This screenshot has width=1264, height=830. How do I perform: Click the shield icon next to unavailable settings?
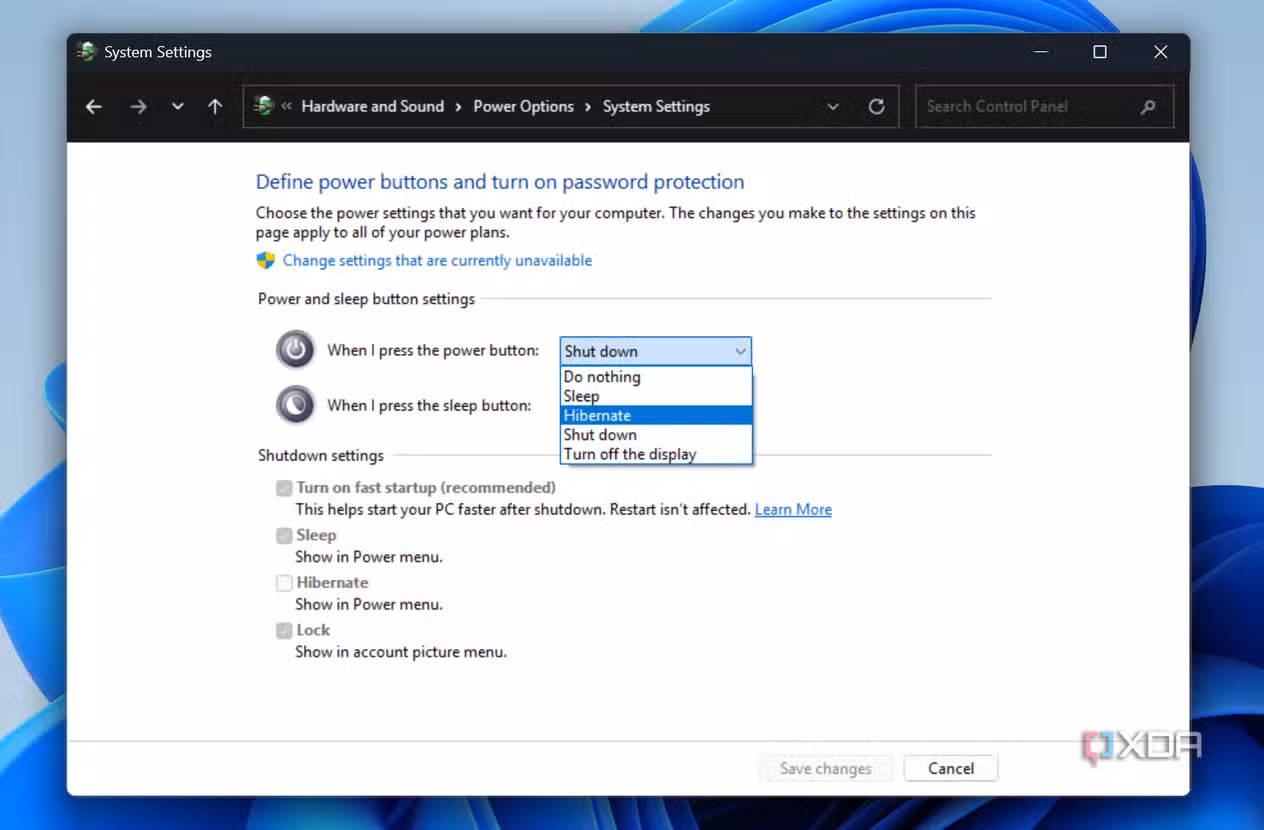[x=265, y=260]
